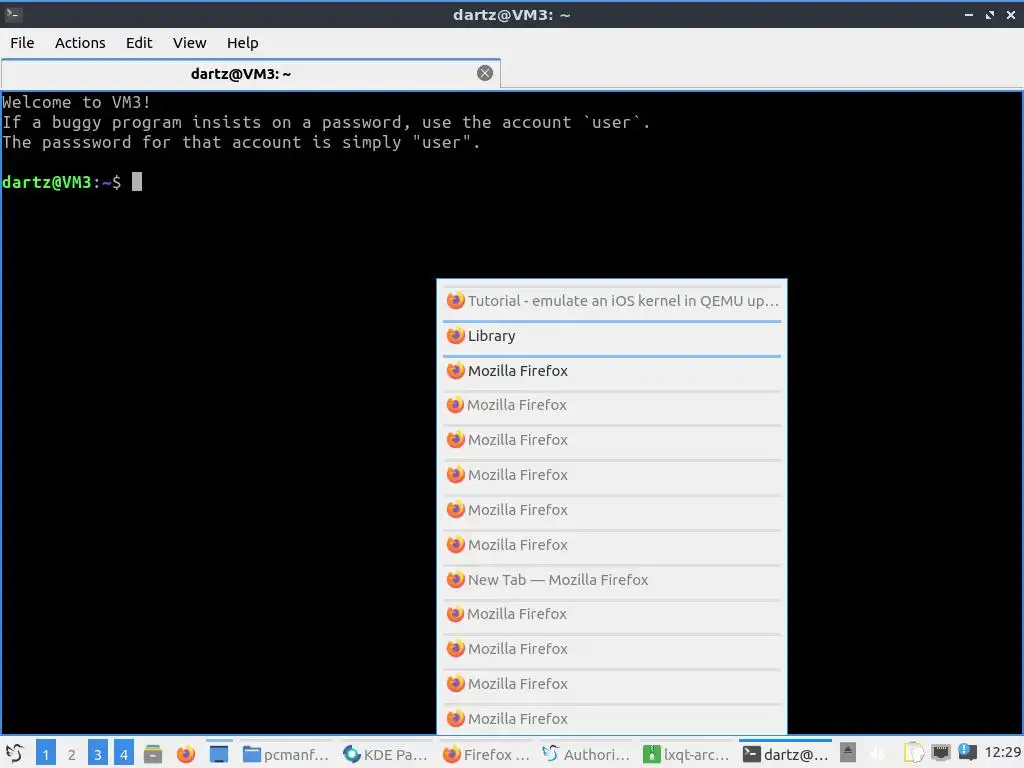Open the notification alert tray icon
1024x768 pixels.
[x=967, y=753]
